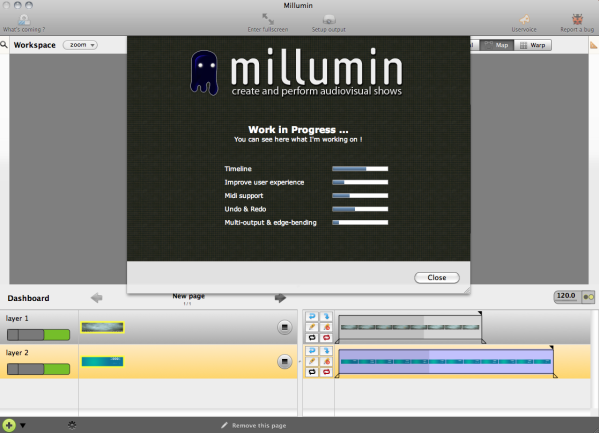Click layer 2 pencil with red mark icon
The image size is (599, 433).
[326, 361]
